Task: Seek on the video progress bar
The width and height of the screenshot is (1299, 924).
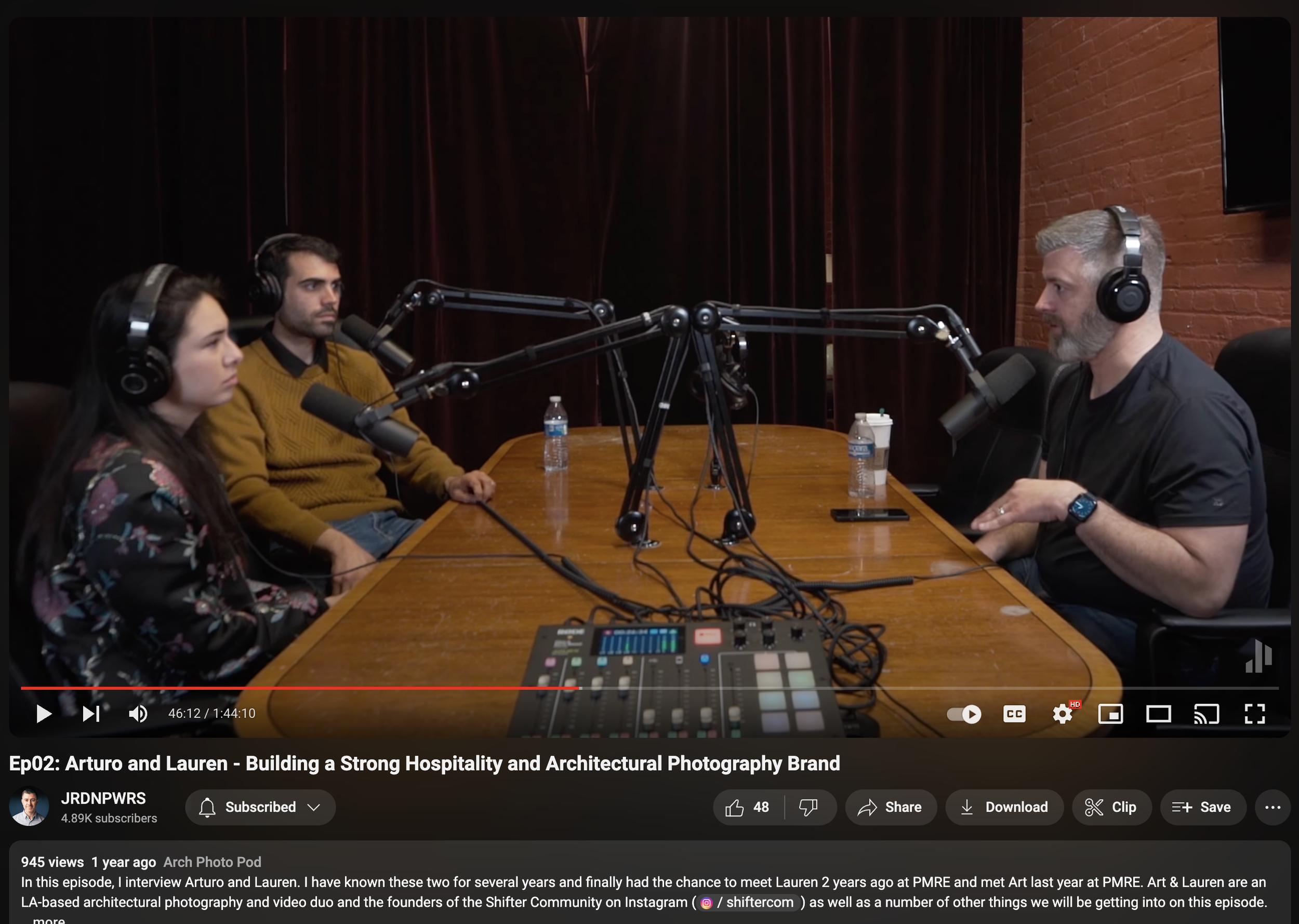Action: 797,688
